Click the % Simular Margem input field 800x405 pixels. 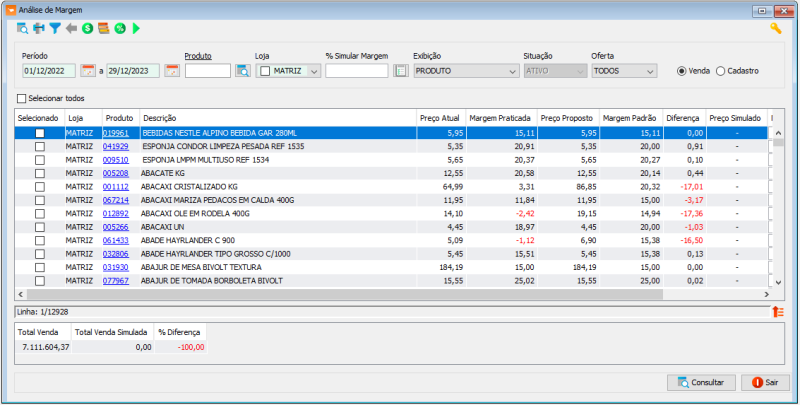click(x=357, y=71)
